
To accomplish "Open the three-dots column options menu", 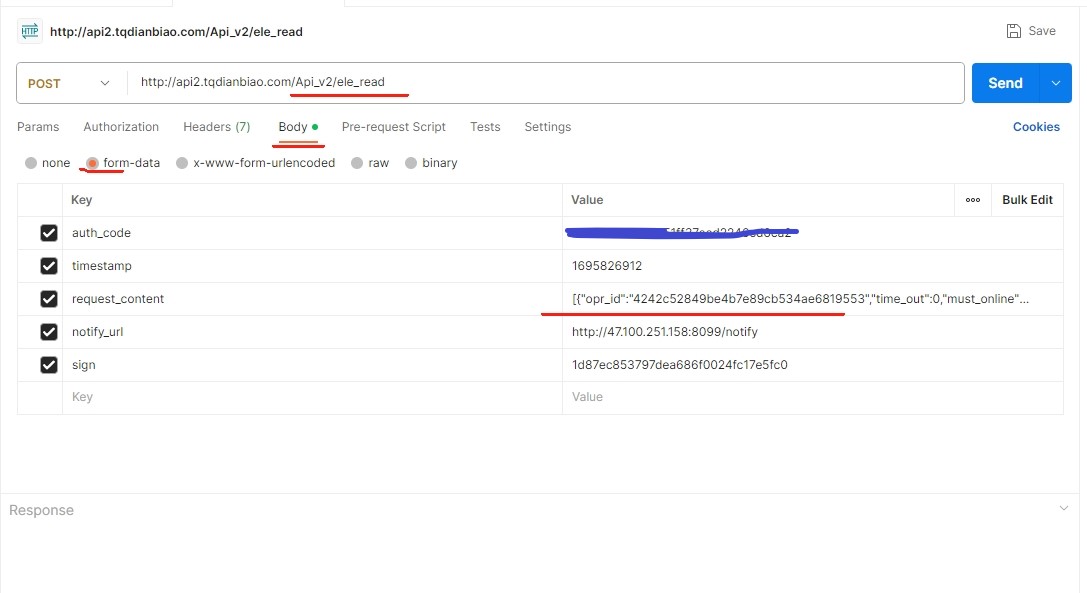I will (973, 200).
